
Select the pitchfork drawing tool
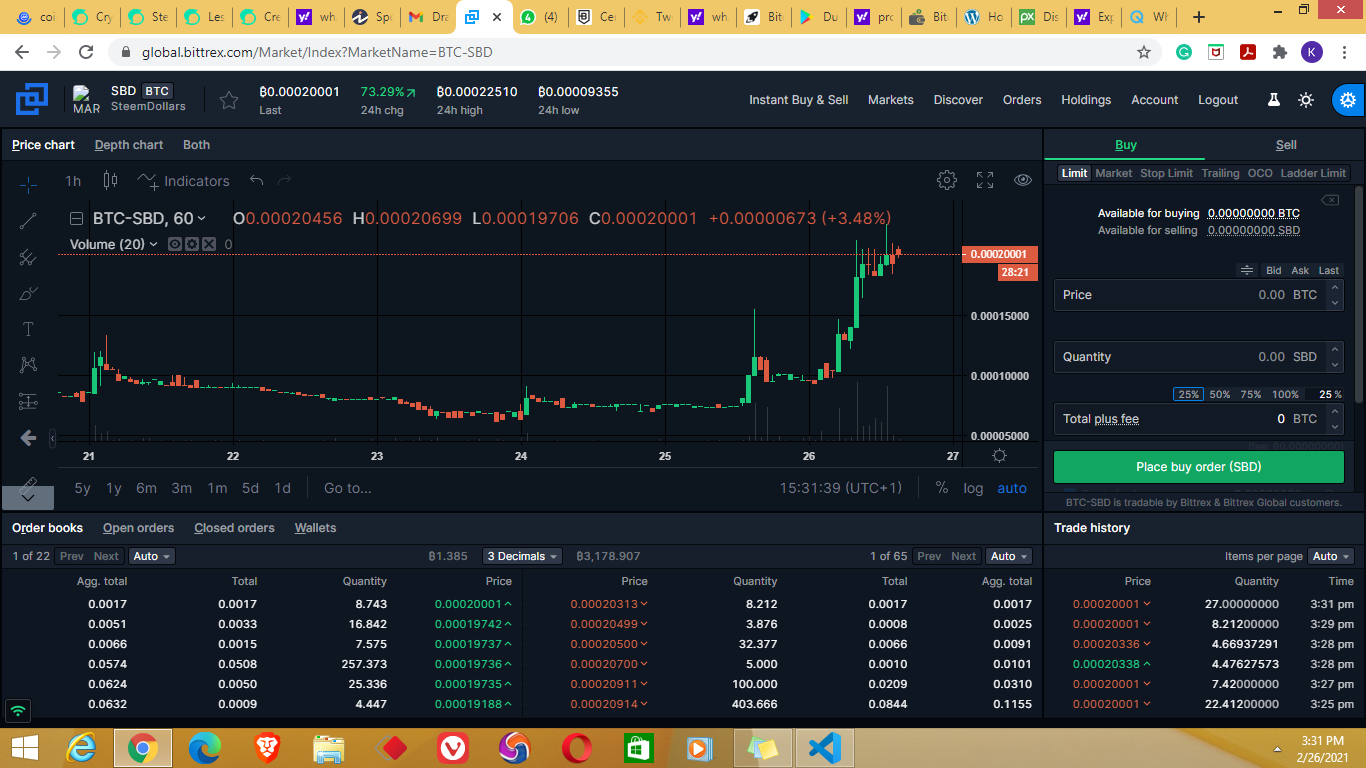pos(28,257)
